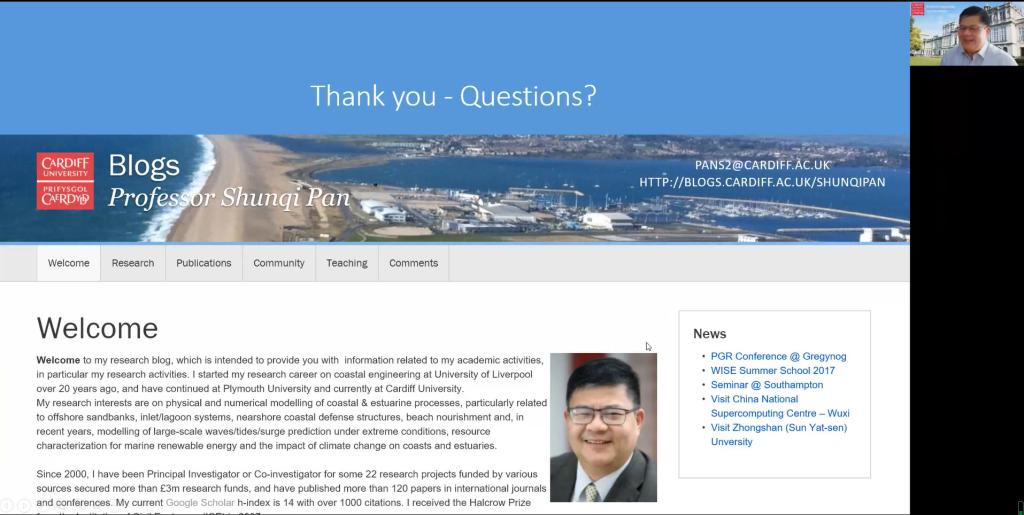Click the Seminar @ Southampton link
1024x515 pixels.
[767, 385]
